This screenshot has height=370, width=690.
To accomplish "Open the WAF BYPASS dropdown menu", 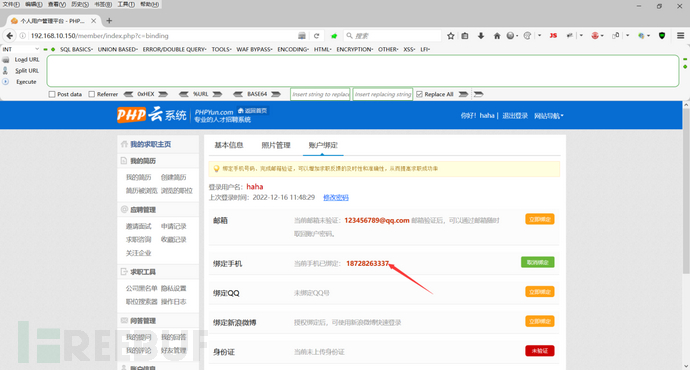I will pyautogui.click(x=254, y=49).
